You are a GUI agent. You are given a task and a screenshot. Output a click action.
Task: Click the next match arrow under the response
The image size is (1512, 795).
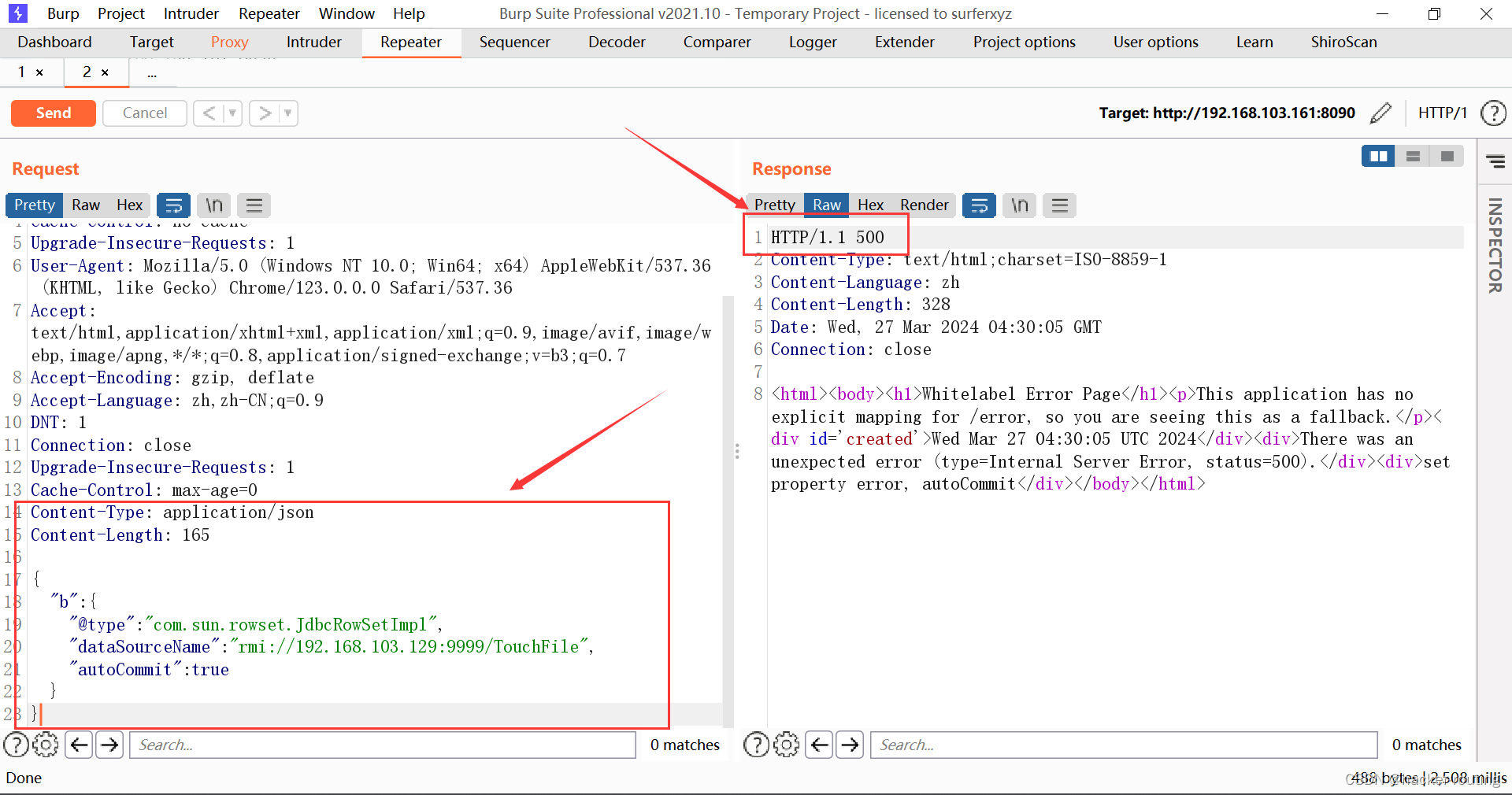850,745
